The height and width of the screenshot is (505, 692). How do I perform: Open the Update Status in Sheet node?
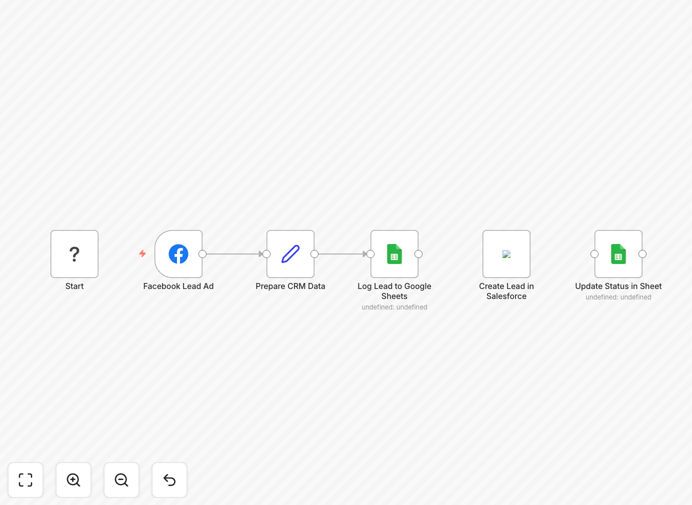click(x=618, y=254)
